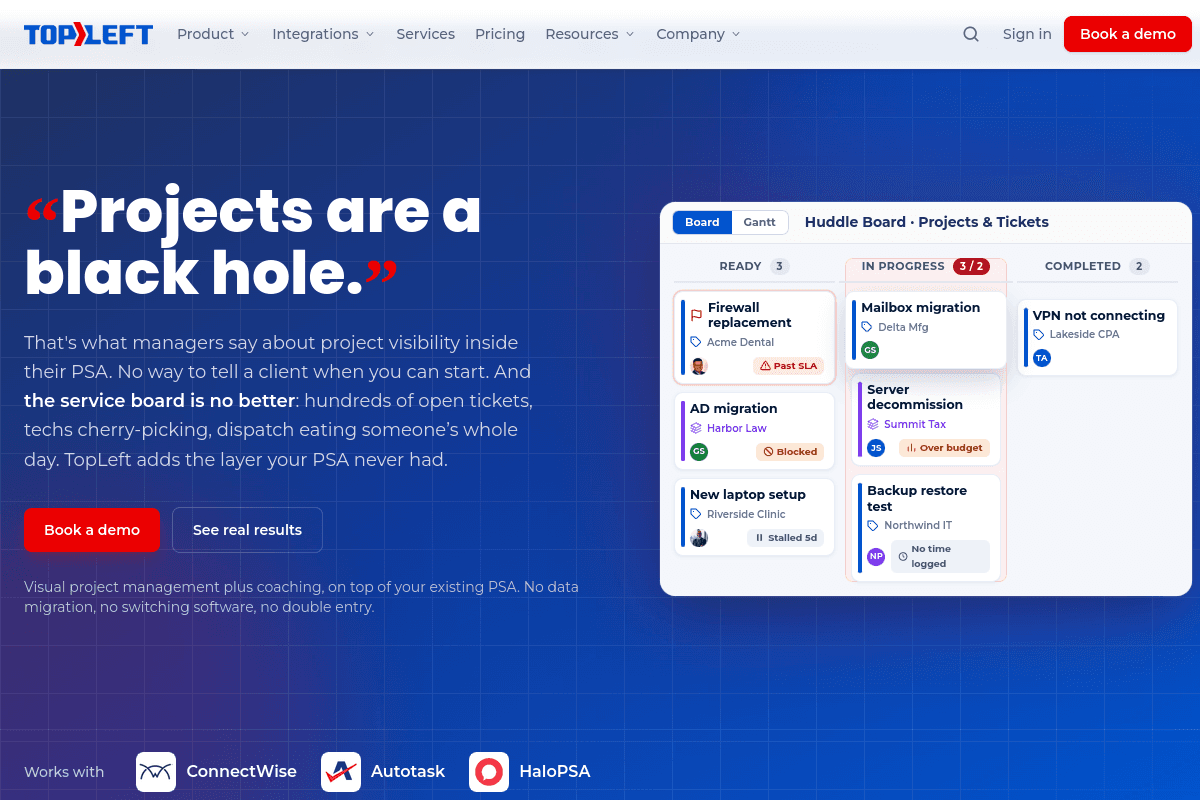Click the layers icon beside Harbor Law
This screenshot has height=800, width=1200.
click(696, 428)
